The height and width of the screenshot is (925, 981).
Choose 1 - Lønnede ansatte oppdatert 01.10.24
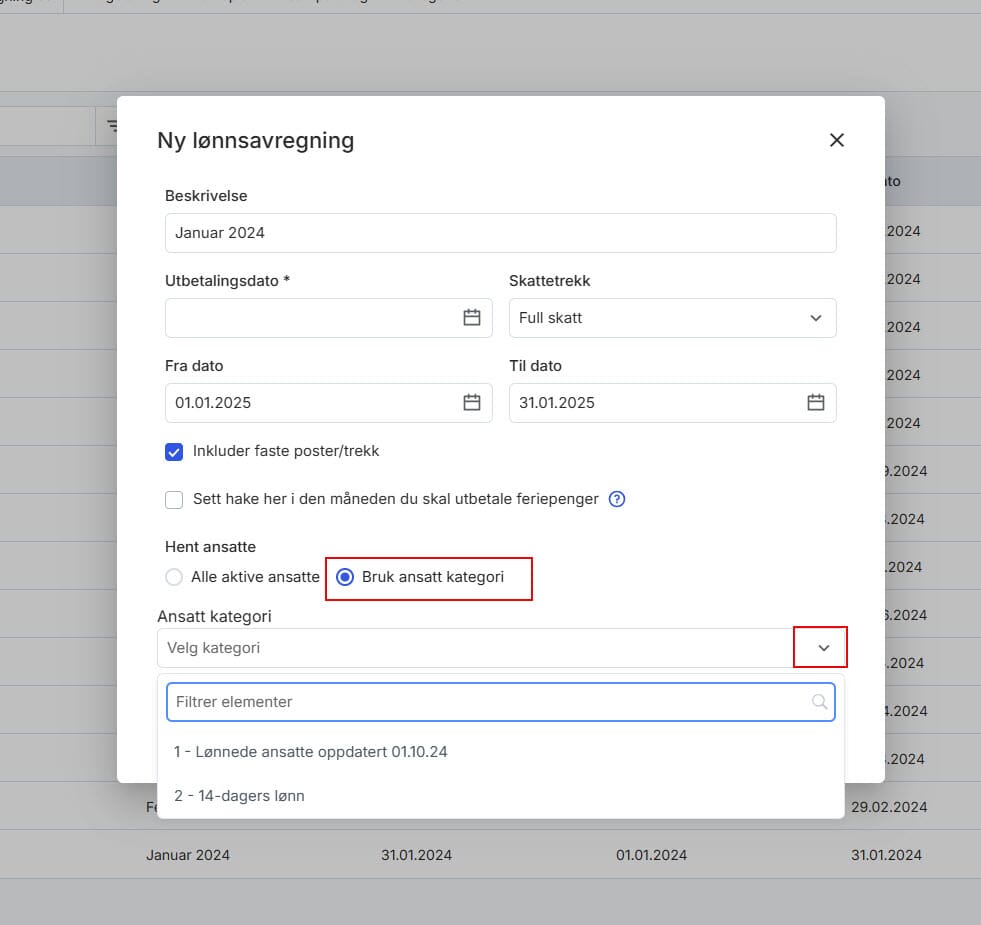311,752
